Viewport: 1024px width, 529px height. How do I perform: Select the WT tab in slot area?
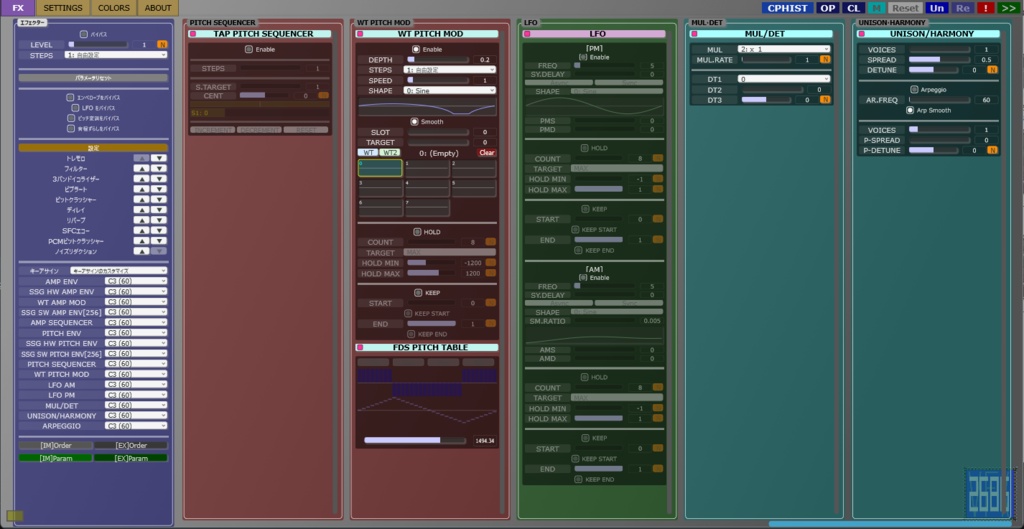click(x=368, y=153)
